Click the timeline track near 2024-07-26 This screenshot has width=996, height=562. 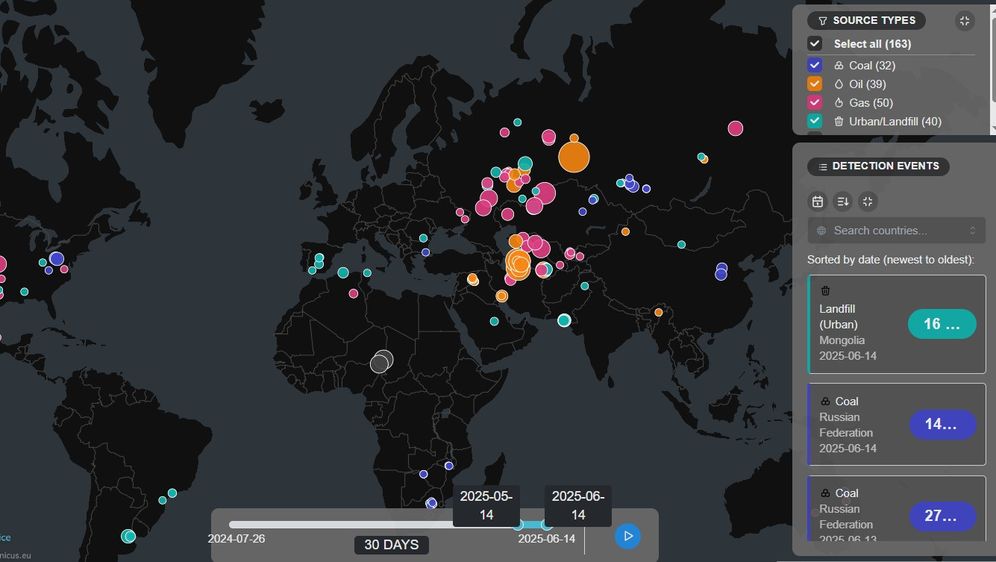[236, 525]
